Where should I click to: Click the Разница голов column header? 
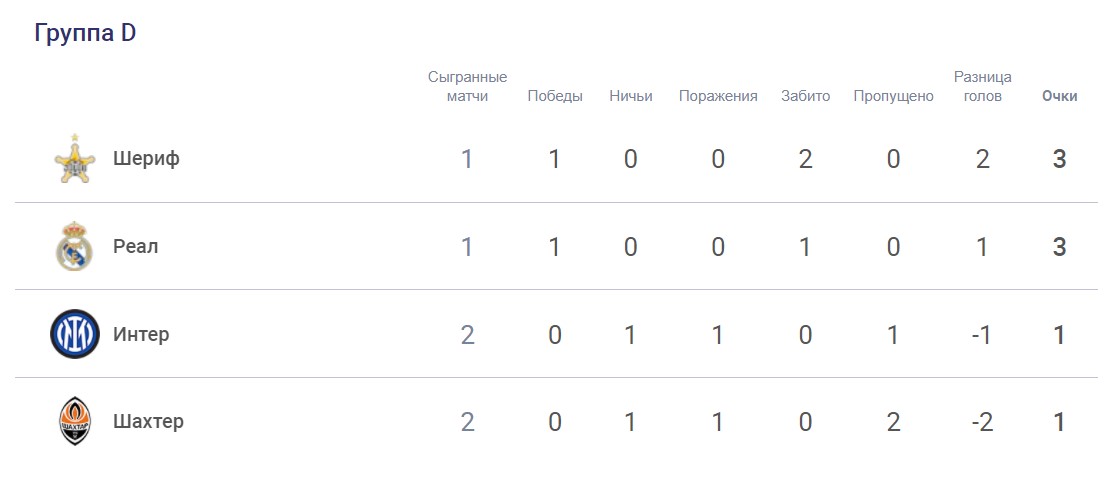pyautogui.click(x=982, y=87)
